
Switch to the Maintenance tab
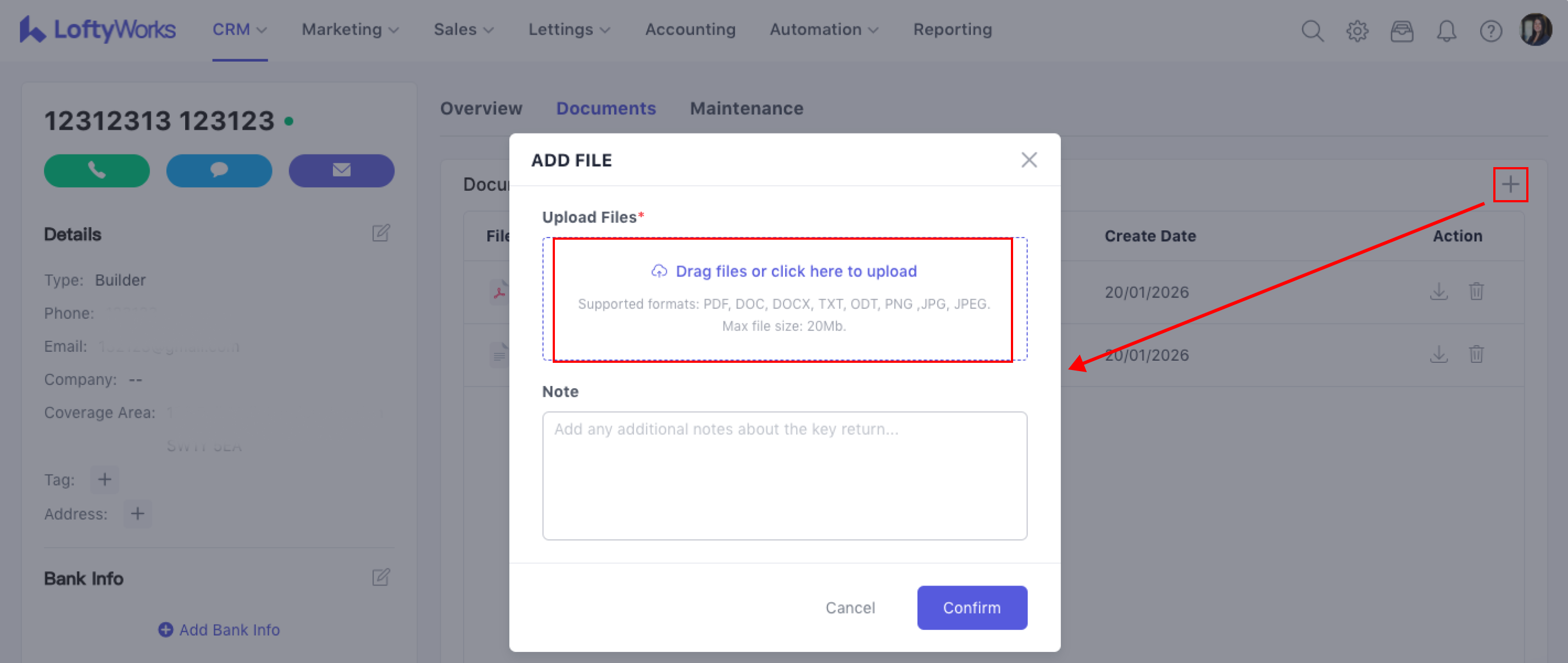pos(746,108)
